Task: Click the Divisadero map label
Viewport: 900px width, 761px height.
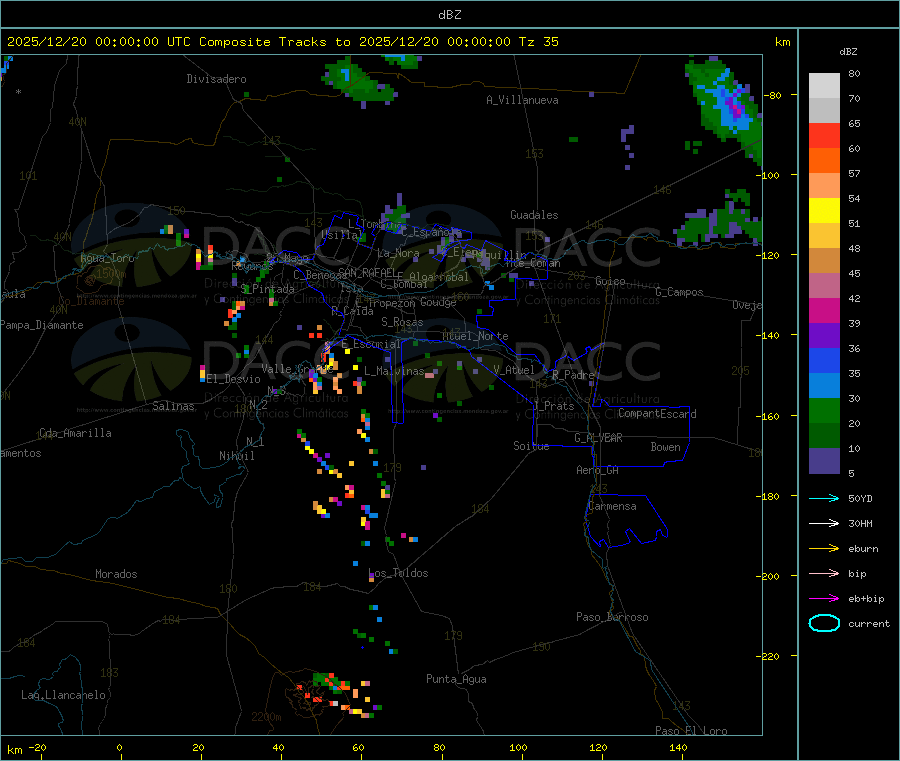Action: (x=216, y=79)
